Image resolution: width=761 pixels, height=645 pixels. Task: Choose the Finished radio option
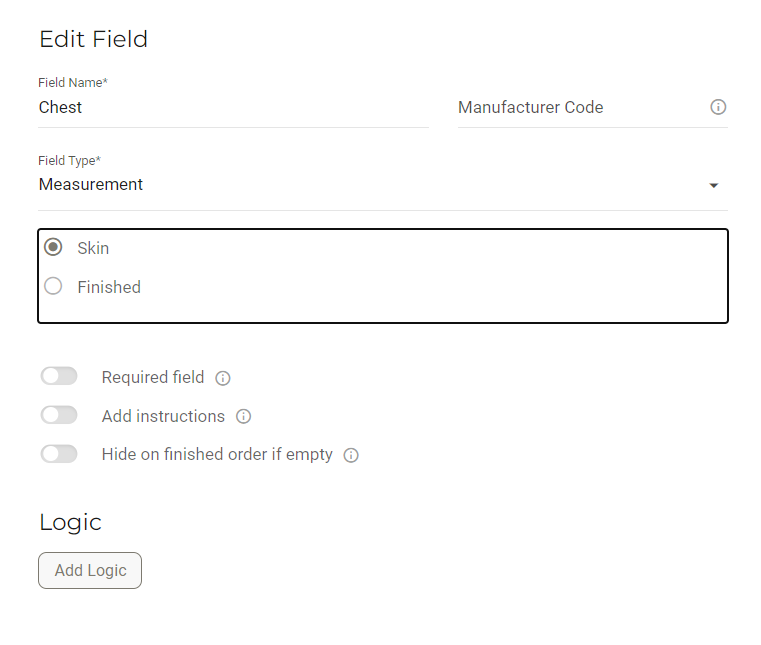tap(53, 286)
